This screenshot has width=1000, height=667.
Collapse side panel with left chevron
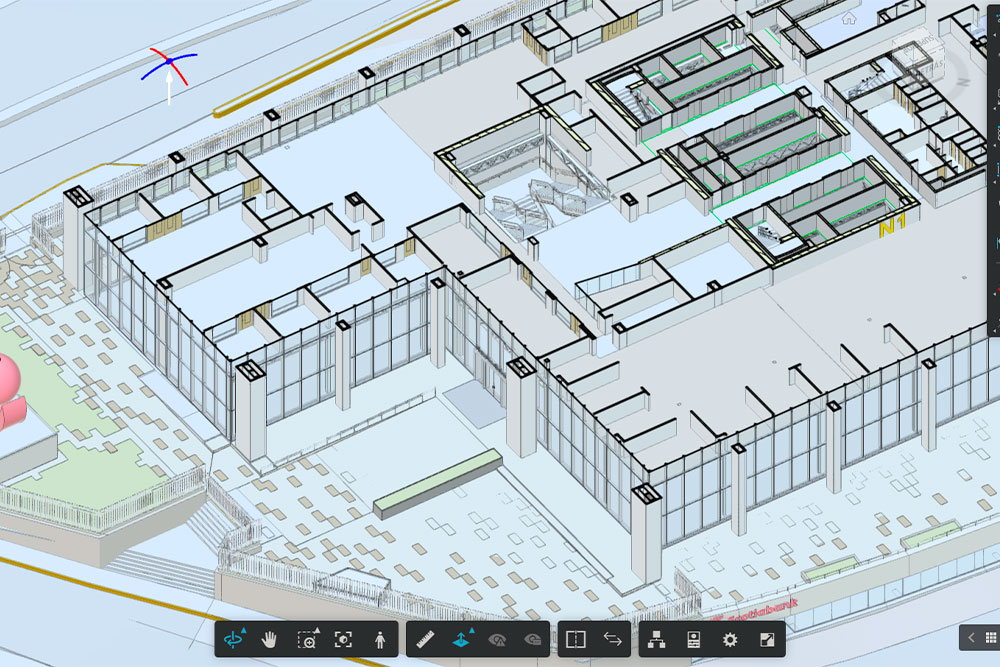coord(970,637)
